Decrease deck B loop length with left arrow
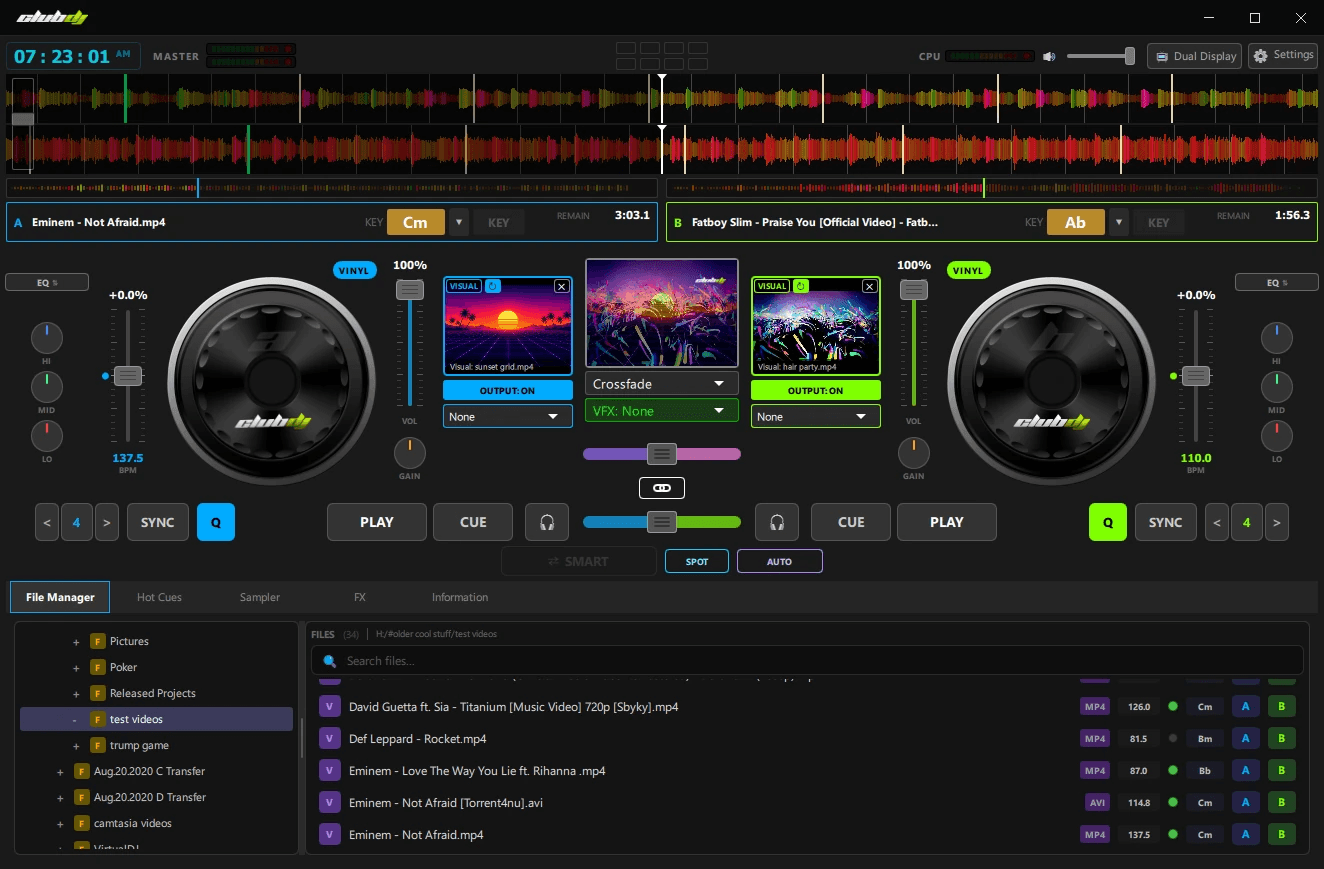This screenshot has width=1324, height=869. coord(1216,522)
